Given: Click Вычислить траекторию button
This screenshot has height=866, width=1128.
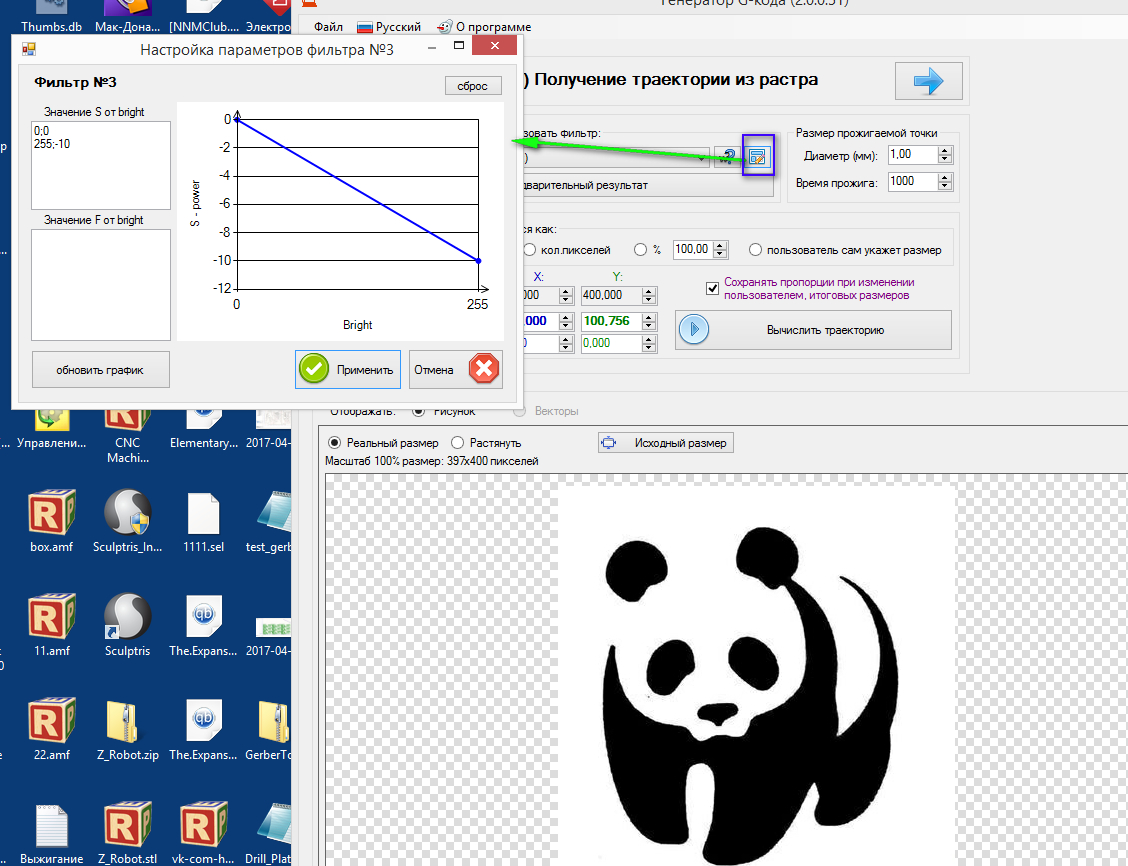Looking at the screenshot, I should pos(813,330).
